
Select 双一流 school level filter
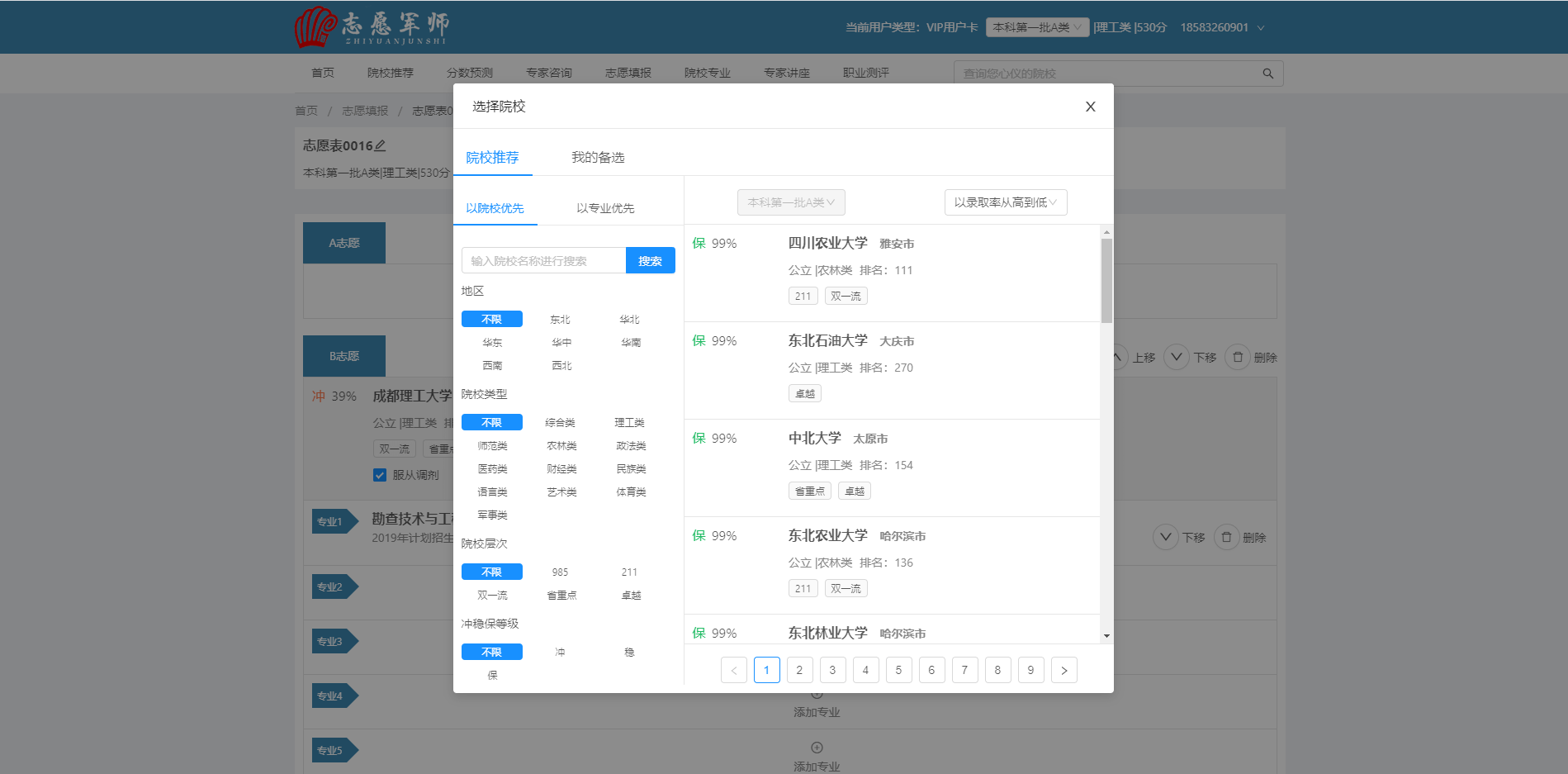pos(492,595)
